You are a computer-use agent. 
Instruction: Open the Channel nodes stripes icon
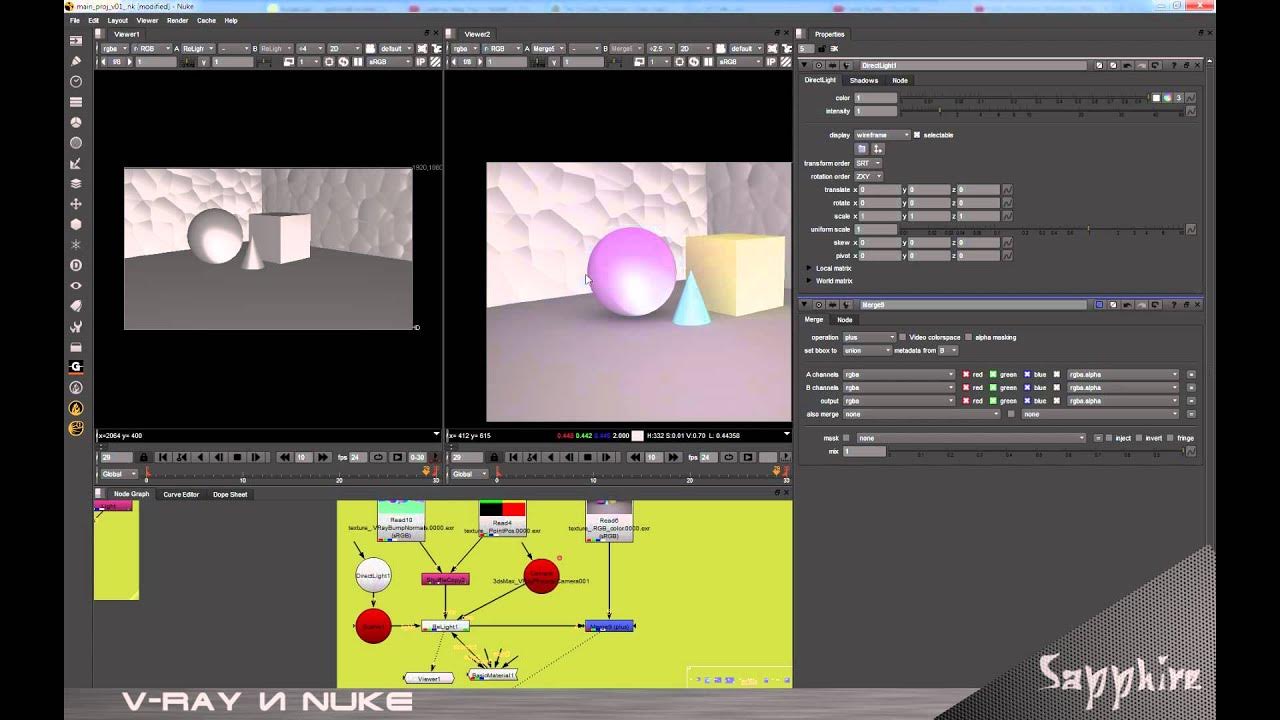coord(76,102)
